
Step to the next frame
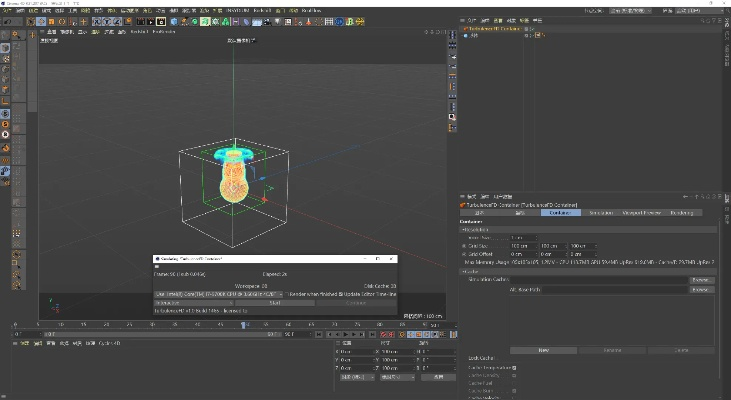354,334
